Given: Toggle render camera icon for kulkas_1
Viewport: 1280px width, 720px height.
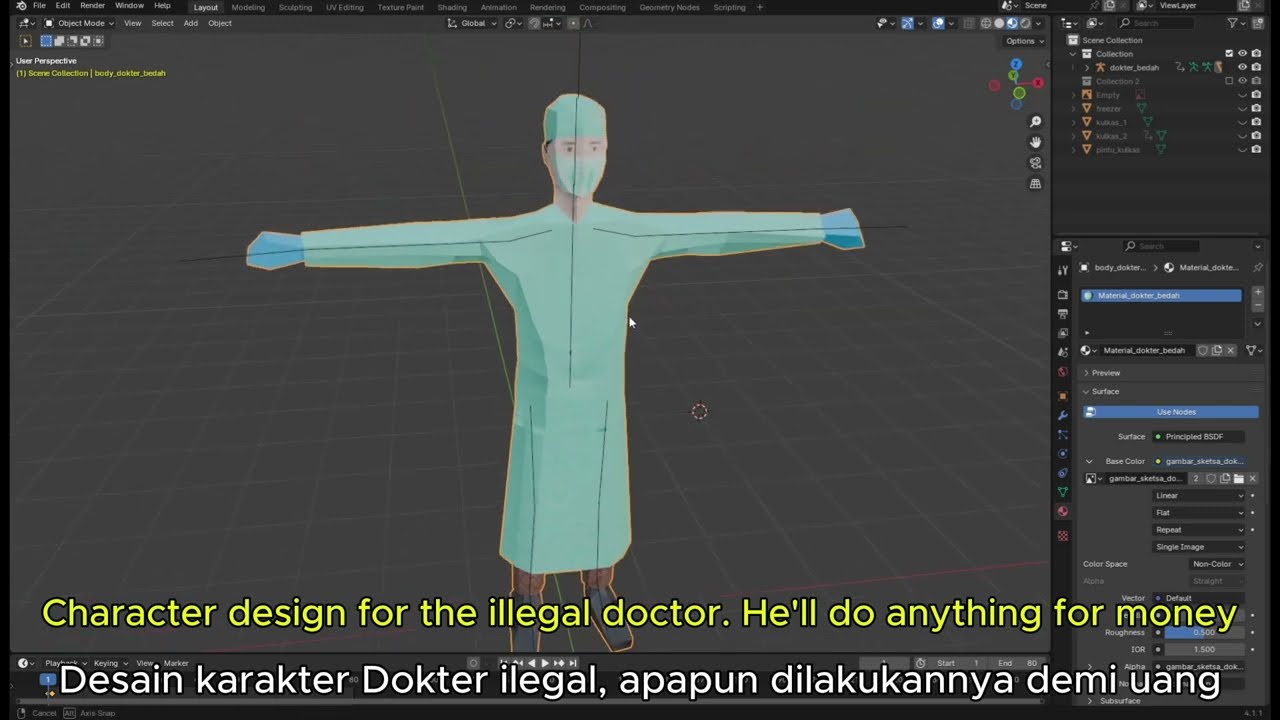Looking at the screenshot, I should [x=1256, y=122].
